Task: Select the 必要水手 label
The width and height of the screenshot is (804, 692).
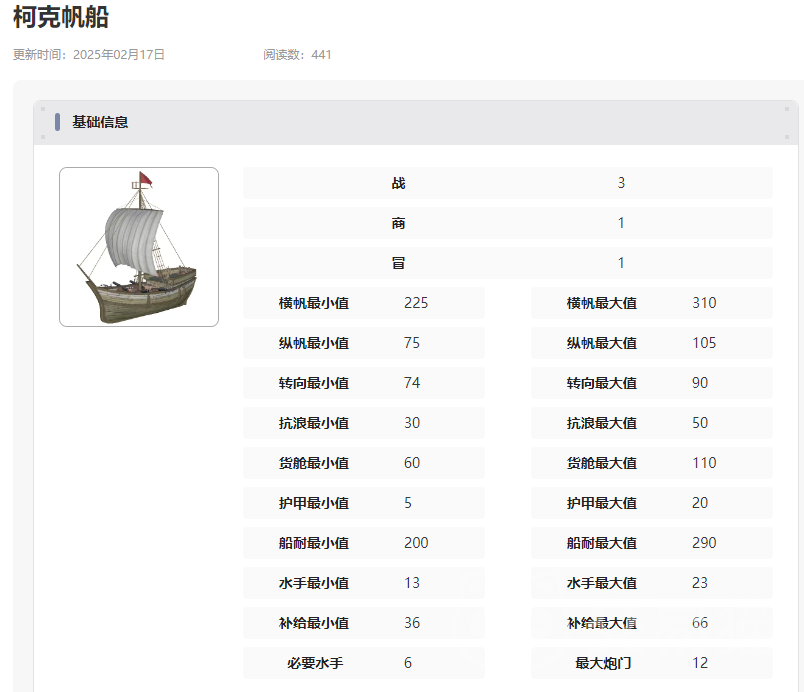Action: tap(314, 663)
